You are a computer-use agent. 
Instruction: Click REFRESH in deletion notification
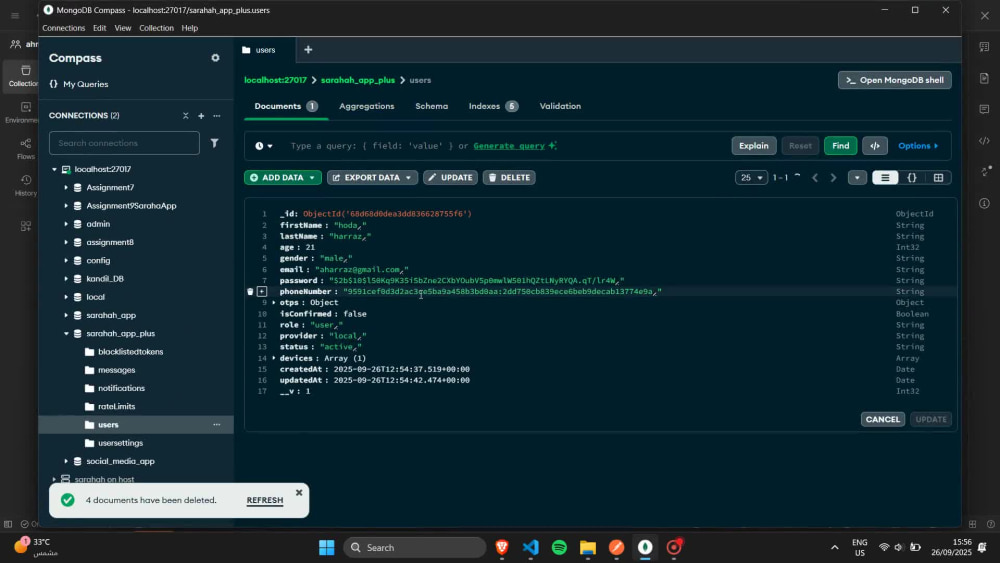(x=265, y=501)
